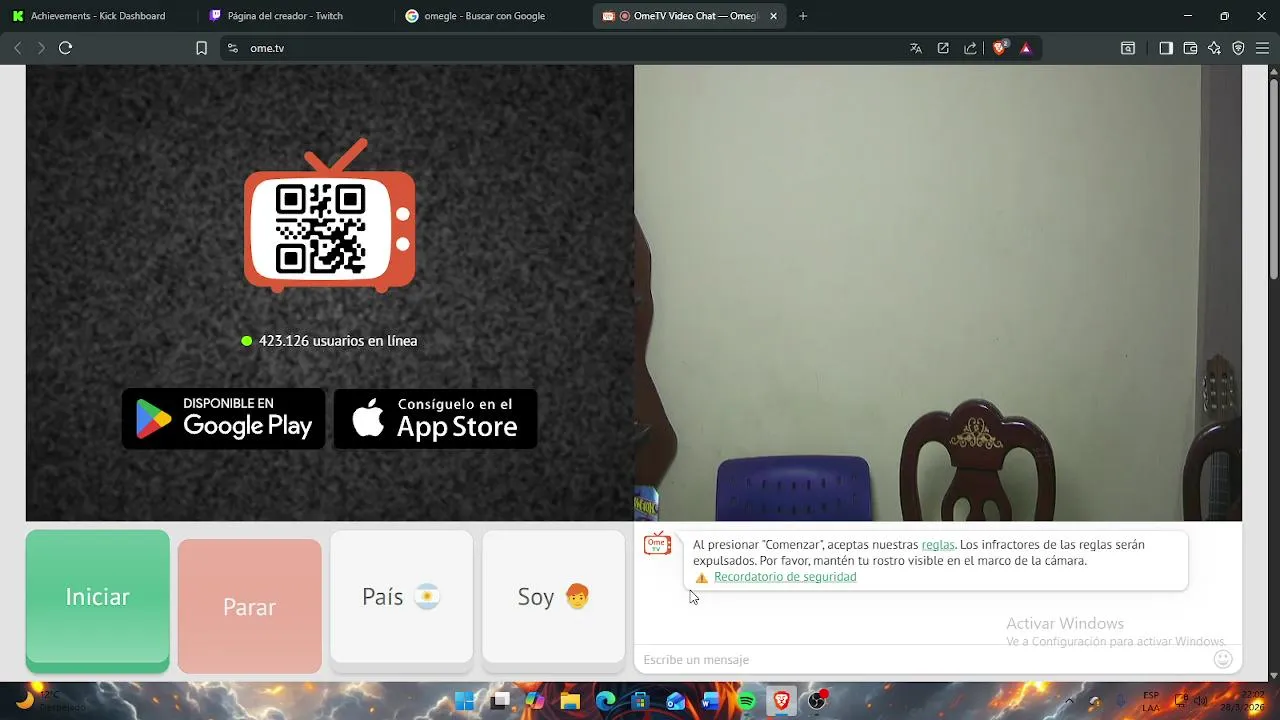Click the Parar button

(249, 606)
